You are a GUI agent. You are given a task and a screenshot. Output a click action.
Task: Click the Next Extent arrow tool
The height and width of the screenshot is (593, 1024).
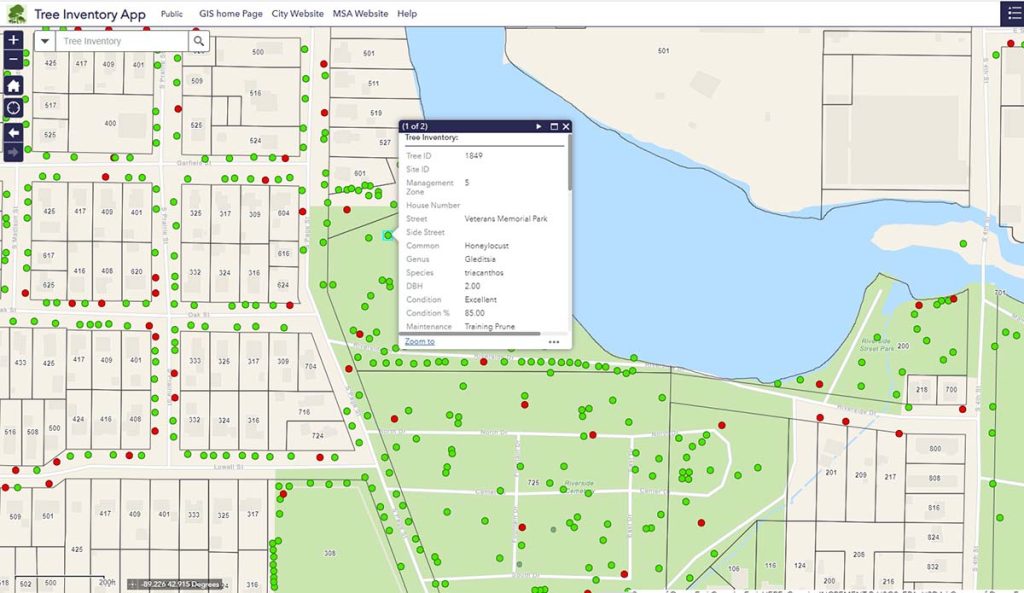(13, 151)
